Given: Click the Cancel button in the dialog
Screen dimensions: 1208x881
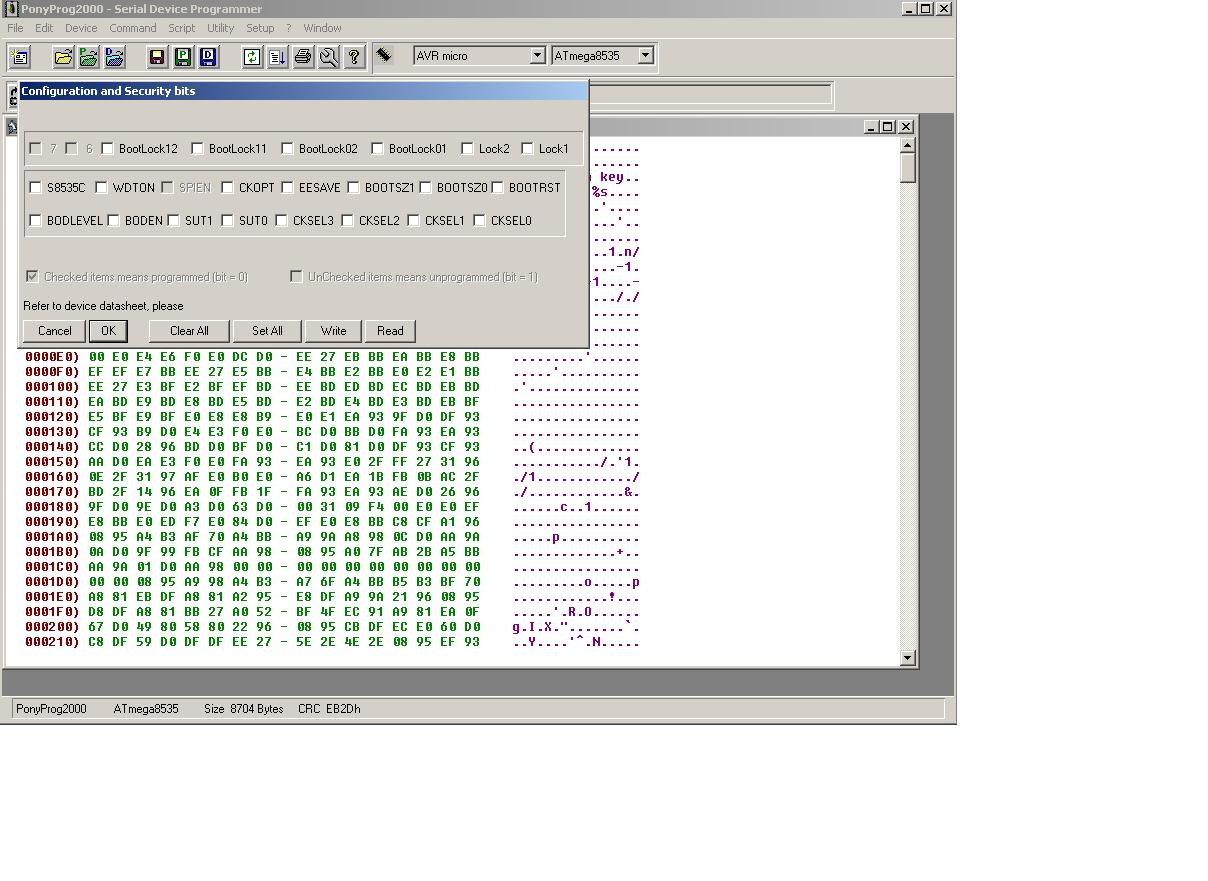Looking at the screenshot, I should tap(55, 331).
